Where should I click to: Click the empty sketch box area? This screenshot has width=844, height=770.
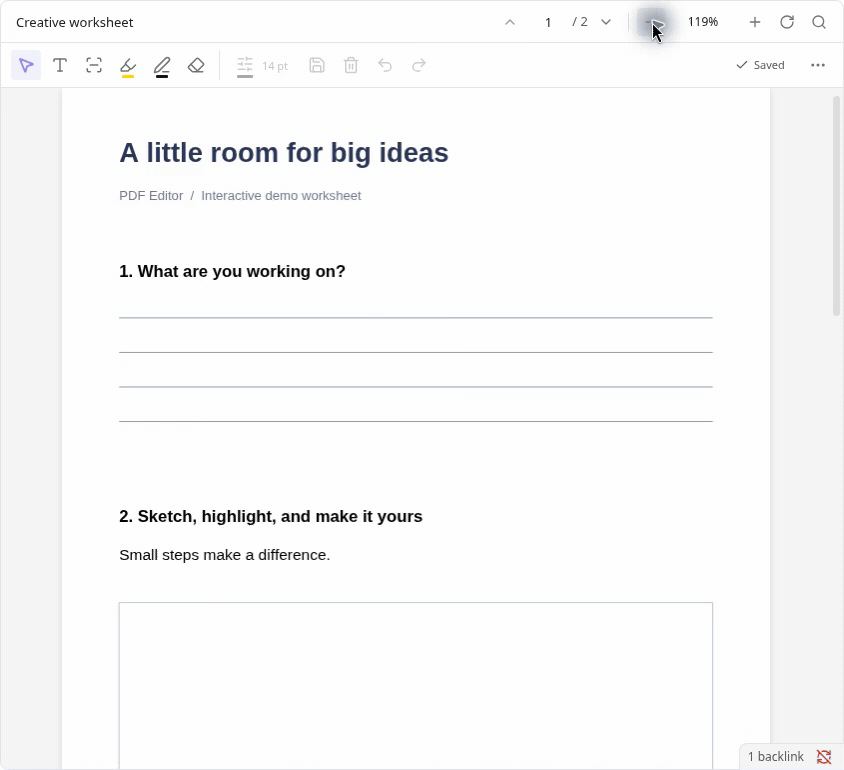(416, 686)
